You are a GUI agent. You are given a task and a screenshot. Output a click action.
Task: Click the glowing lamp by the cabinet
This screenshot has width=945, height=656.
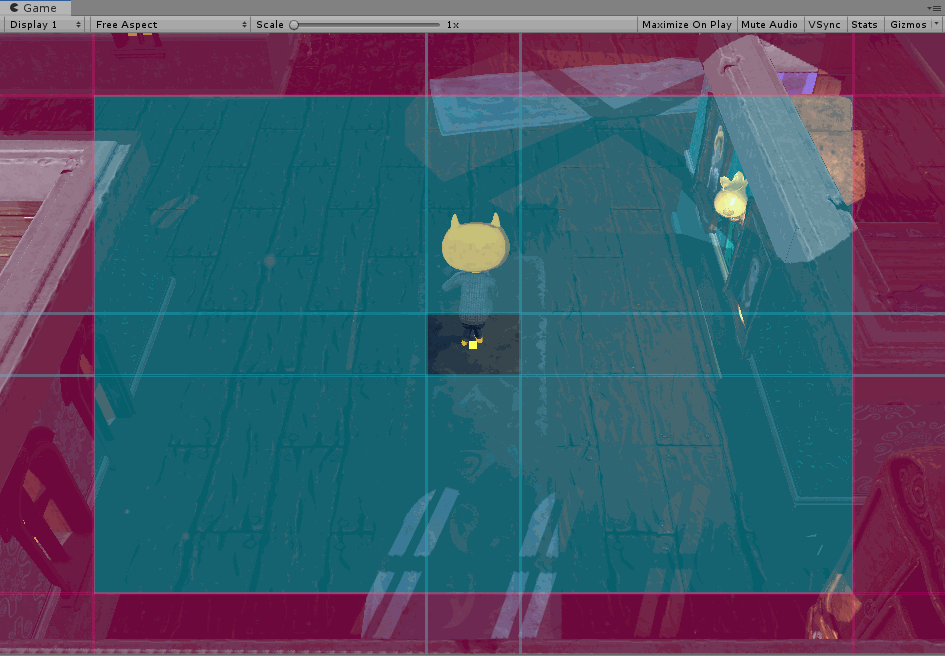click(x=731, y=197)
